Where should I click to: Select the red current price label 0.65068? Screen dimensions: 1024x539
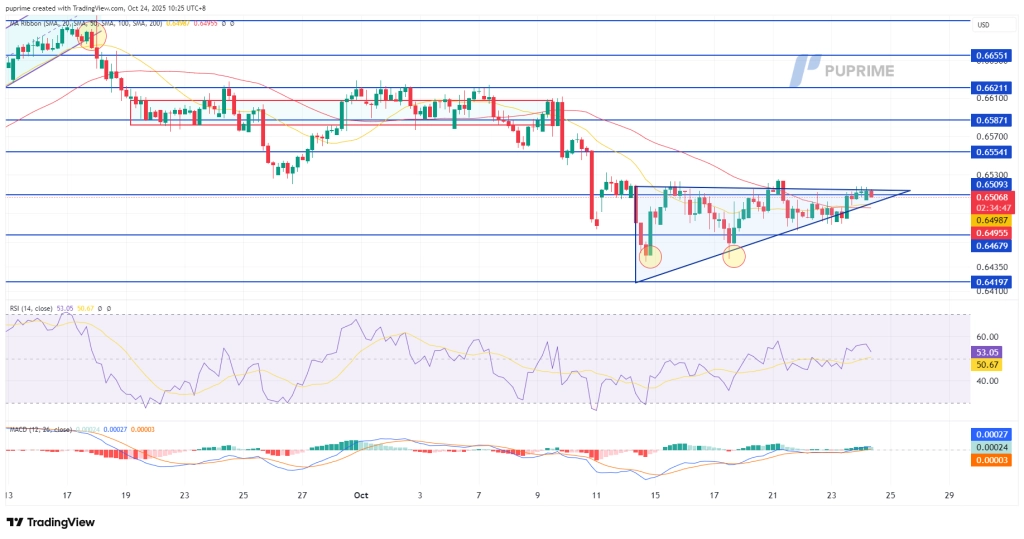pos(994,198)
